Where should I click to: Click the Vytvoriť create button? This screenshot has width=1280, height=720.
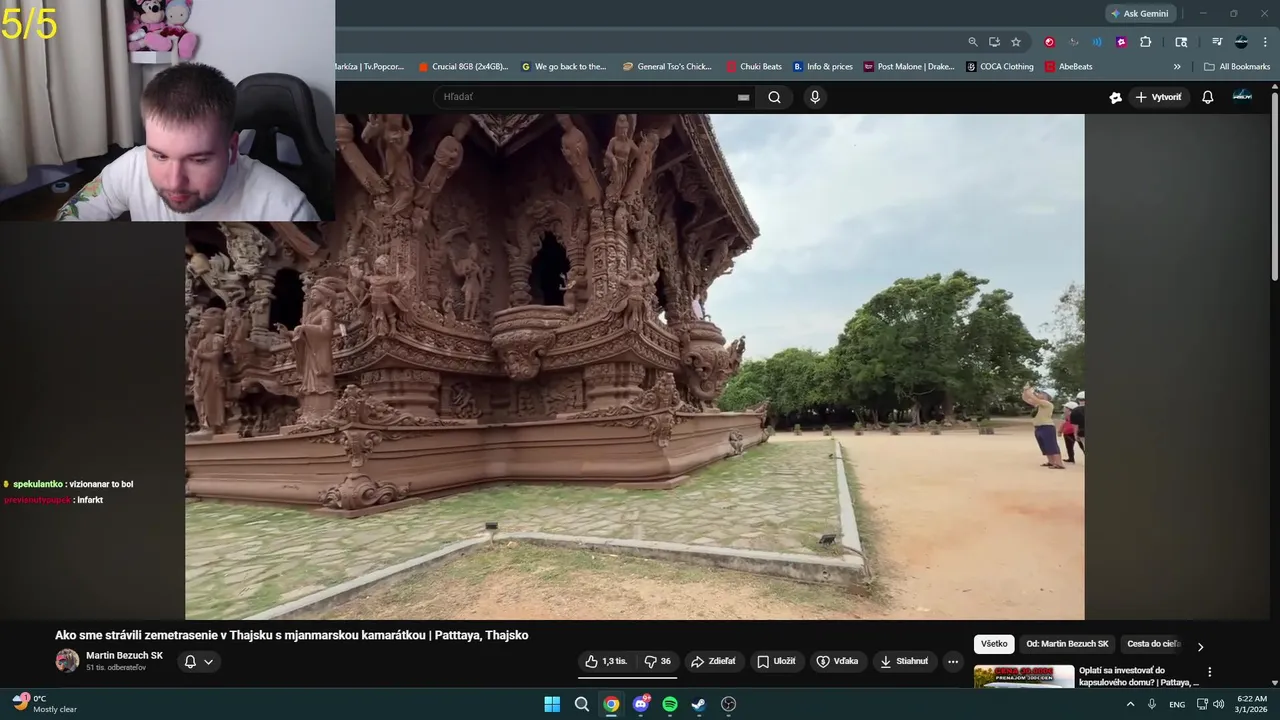pos(1158,97)
